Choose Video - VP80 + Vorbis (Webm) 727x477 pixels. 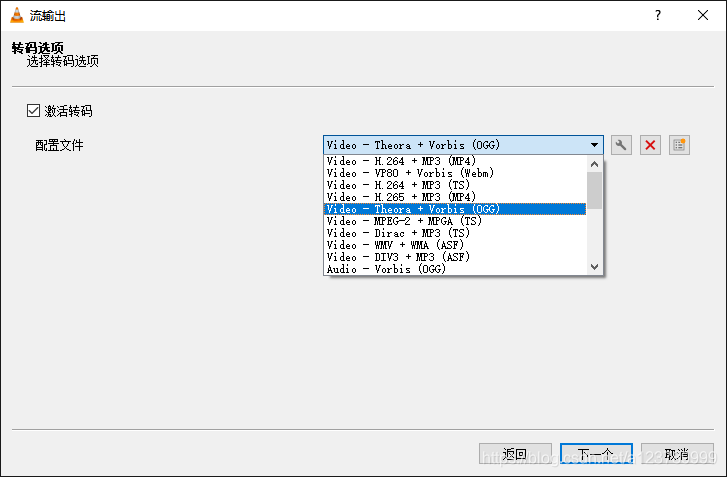point(455,173)
